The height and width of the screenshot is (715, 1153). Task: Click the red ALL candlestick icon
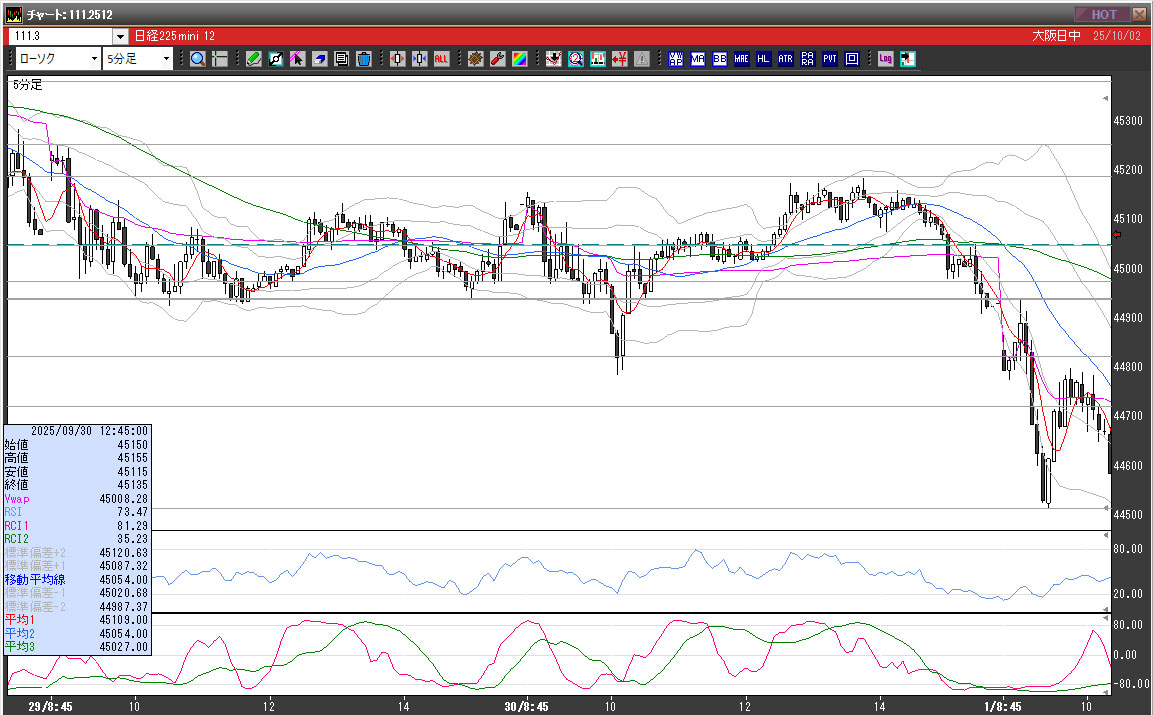(441, 59)
